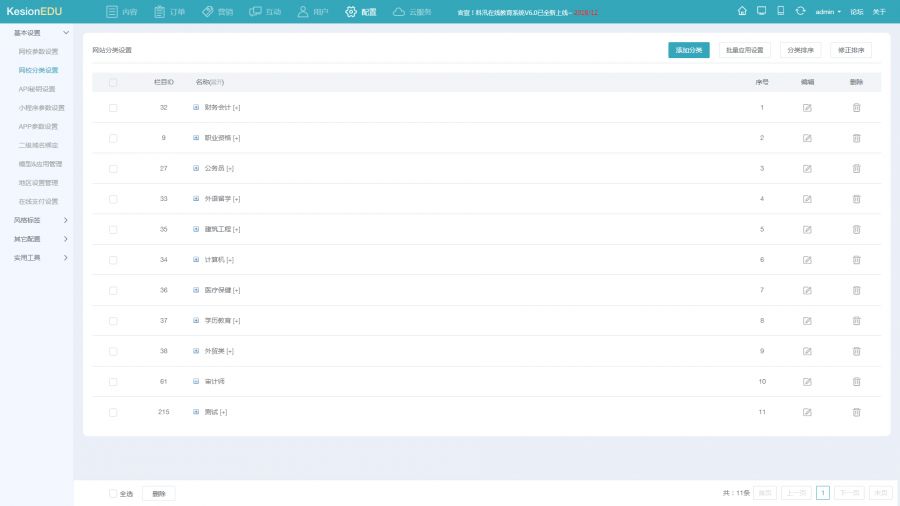Open the 关于 link in header

(x=879, y=11)
